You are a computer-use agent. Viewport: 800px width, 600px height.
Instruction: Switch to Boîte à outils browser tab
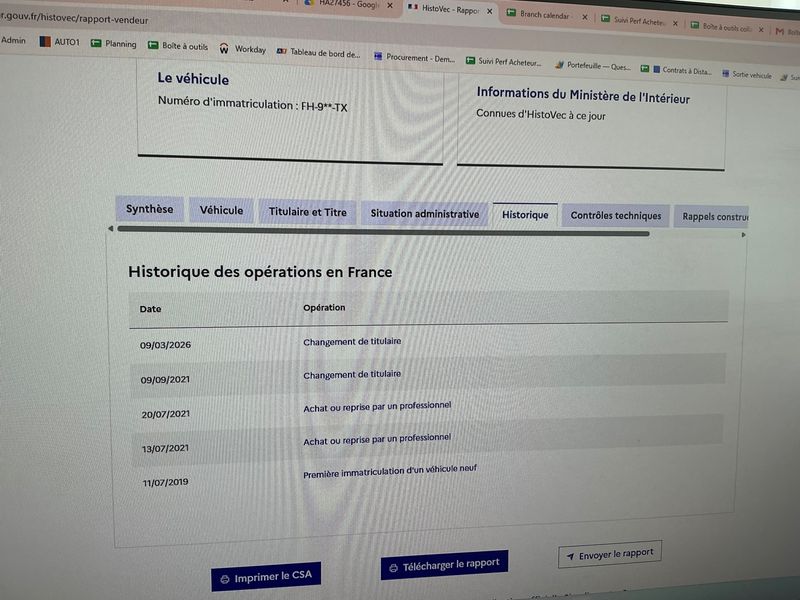pos(722,27)
